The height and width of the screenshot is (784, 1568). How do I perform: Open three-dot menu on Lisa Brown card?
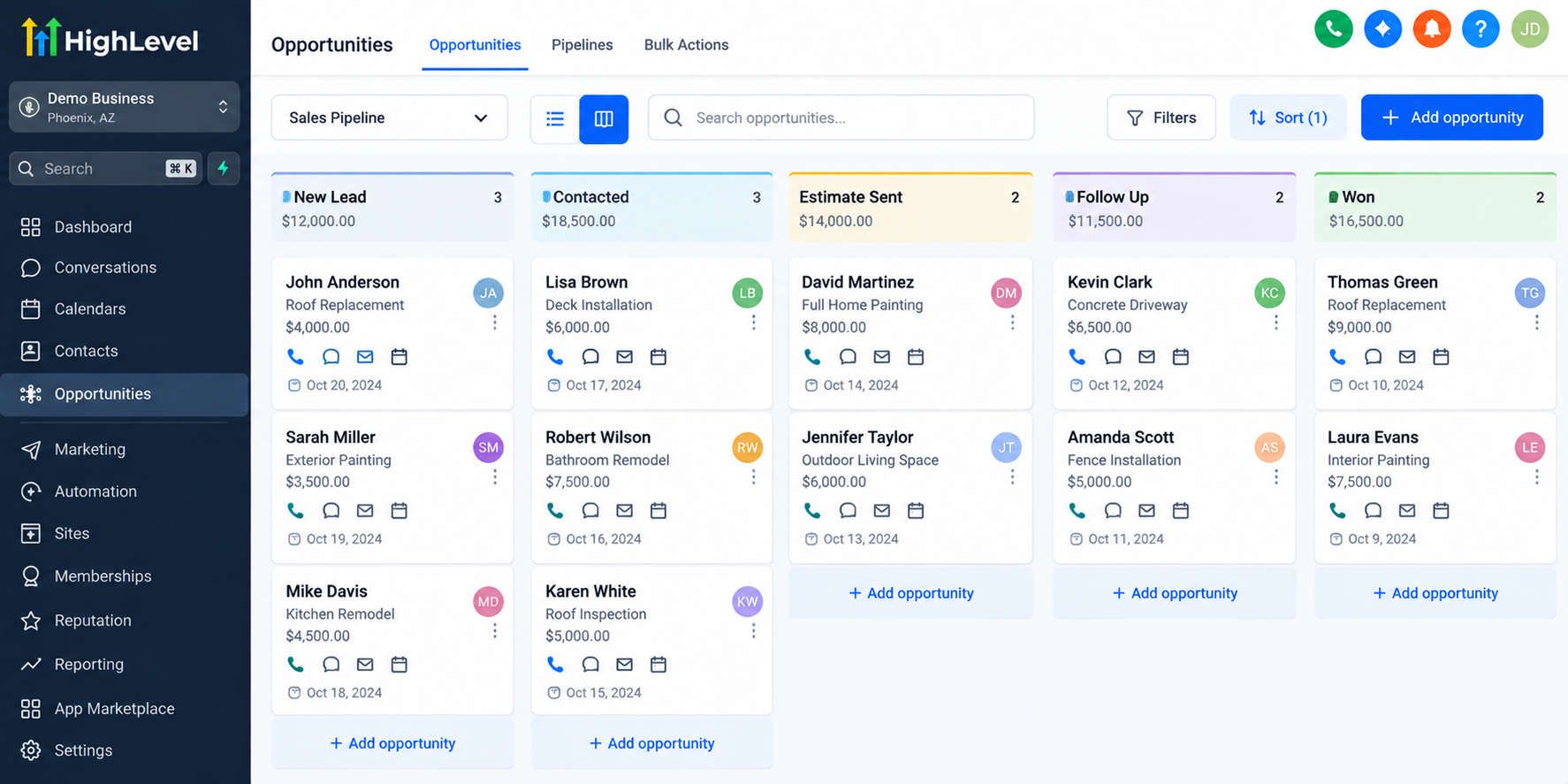pos(753,323)
